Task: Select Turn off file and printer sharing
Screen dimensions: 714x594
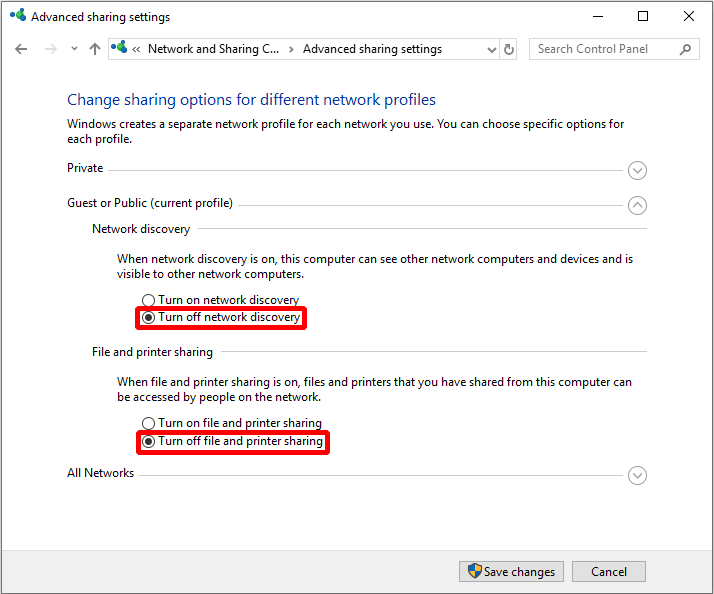Action: (232, 441)
